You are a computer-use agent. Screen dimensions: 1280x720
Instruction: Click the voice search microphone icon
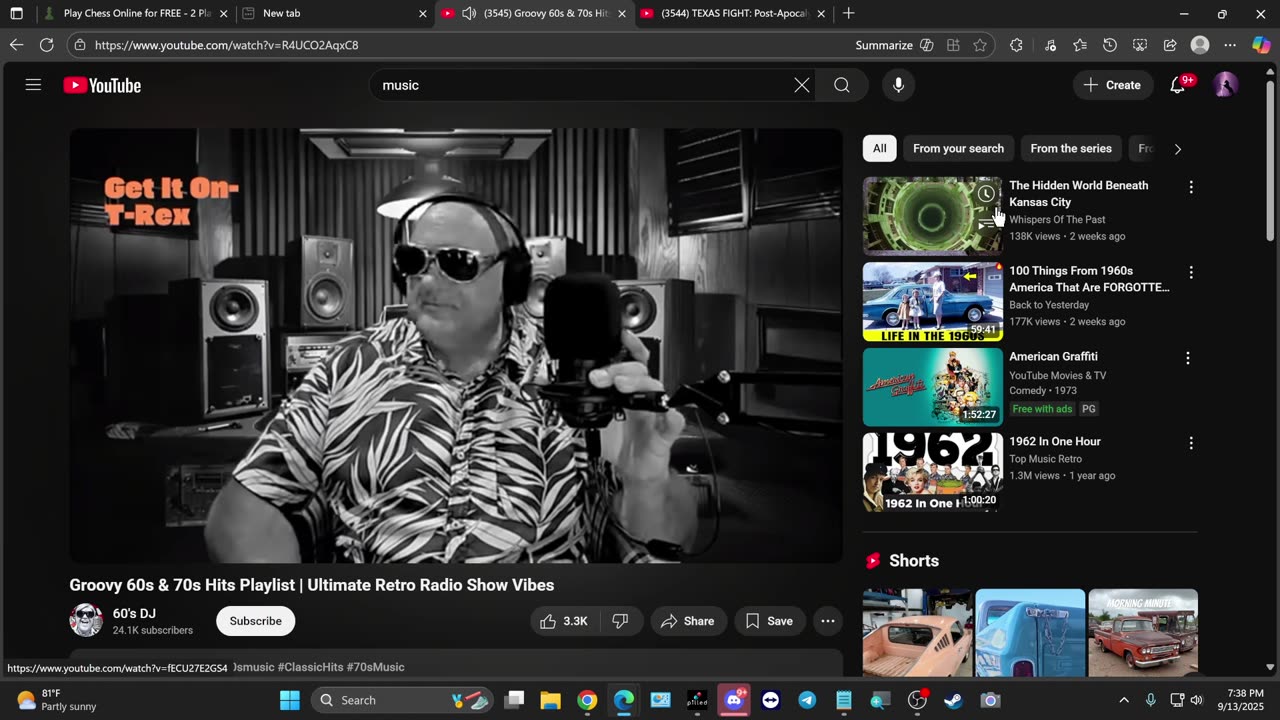(898, 85)
